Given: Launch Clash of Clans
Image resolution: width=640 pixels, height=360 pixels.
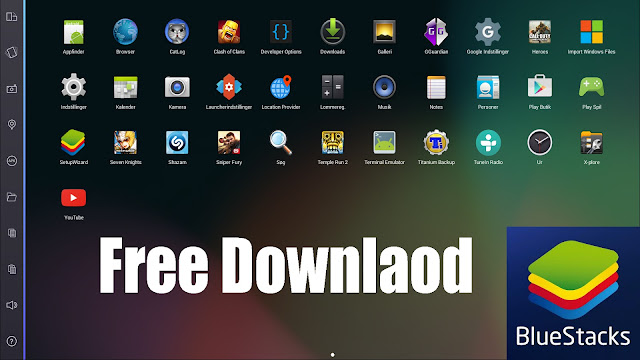Looking at the screenshot, I should point(229,32).
